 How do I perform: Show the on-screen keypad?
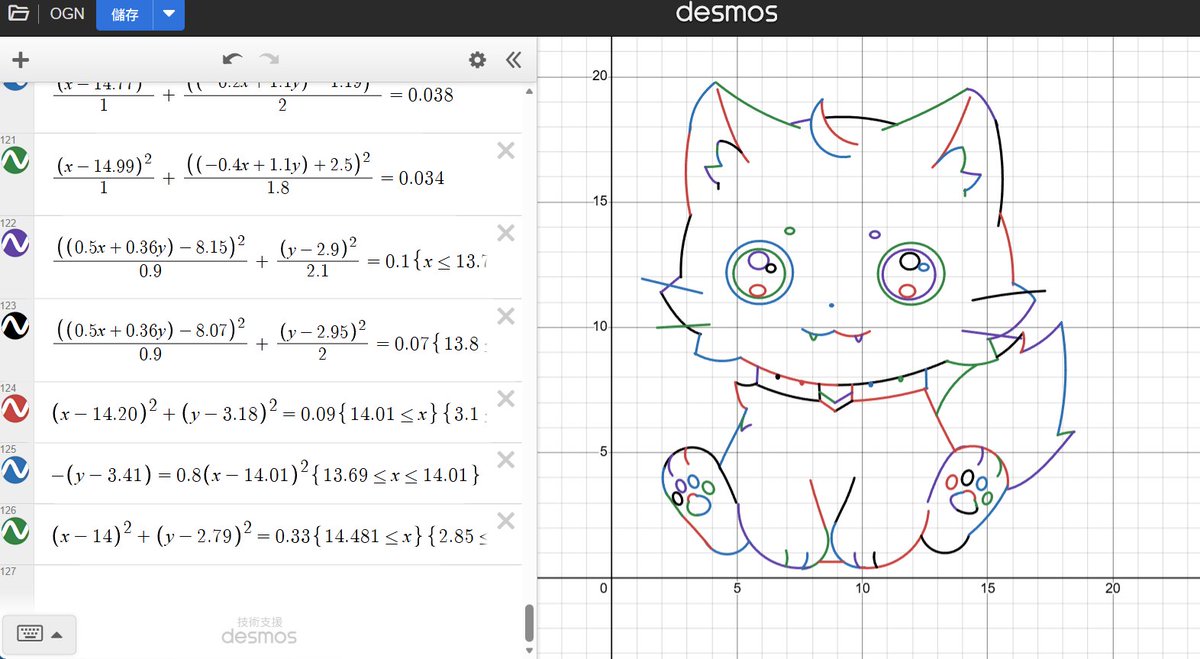(30, 633)
